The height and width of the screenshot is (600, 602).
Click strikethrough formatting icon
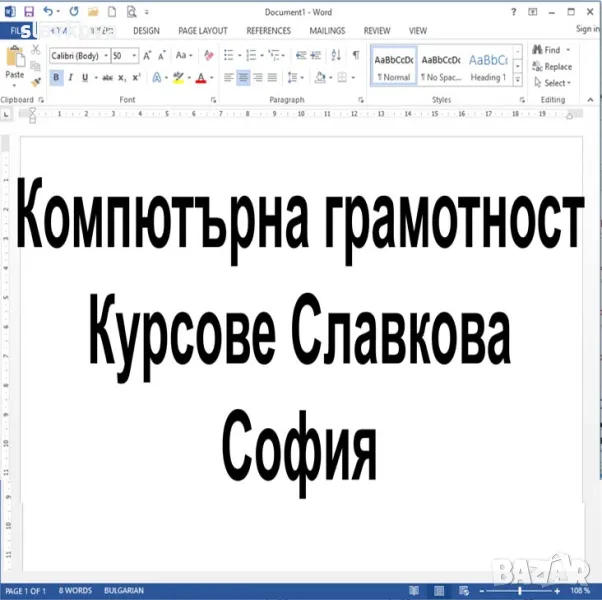(106, 78)
